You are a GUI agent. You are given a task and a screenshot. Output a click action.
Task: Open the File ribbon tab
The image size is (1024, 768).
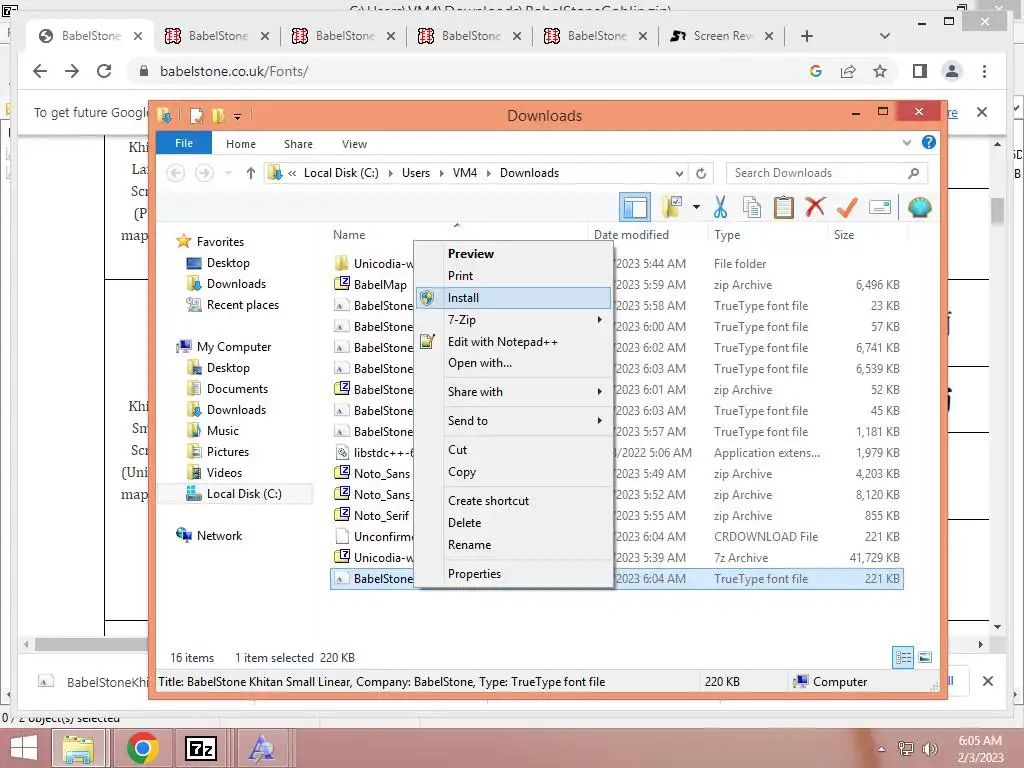tap(184, 143)
